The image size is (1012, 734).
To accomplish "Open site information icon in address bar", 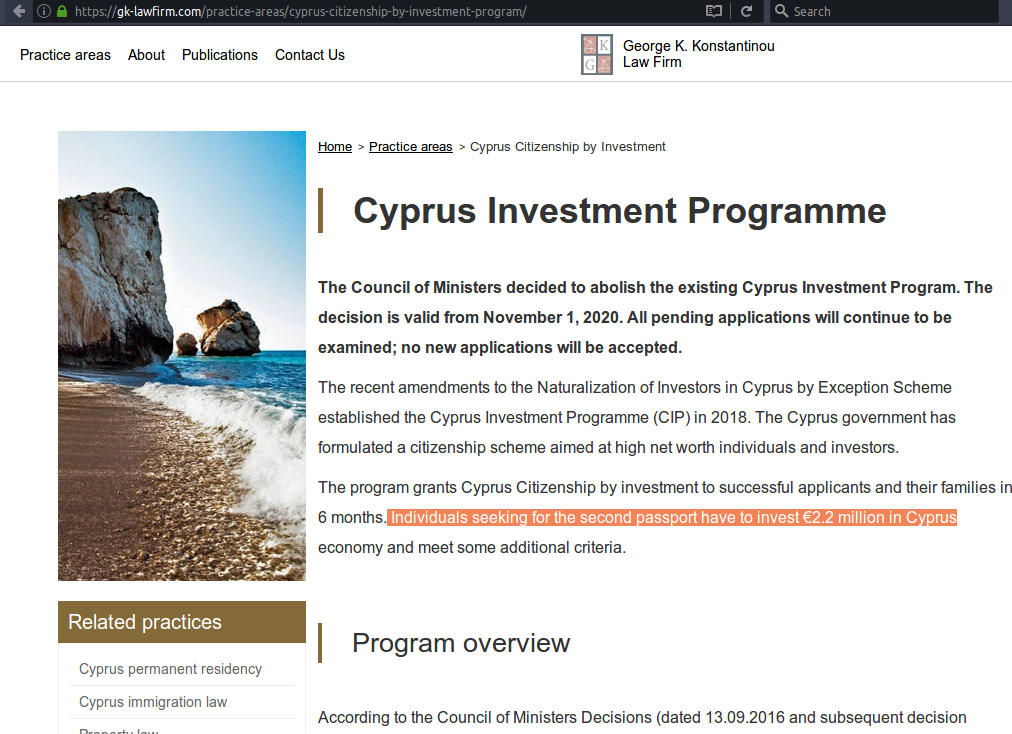I will [44, 11].
